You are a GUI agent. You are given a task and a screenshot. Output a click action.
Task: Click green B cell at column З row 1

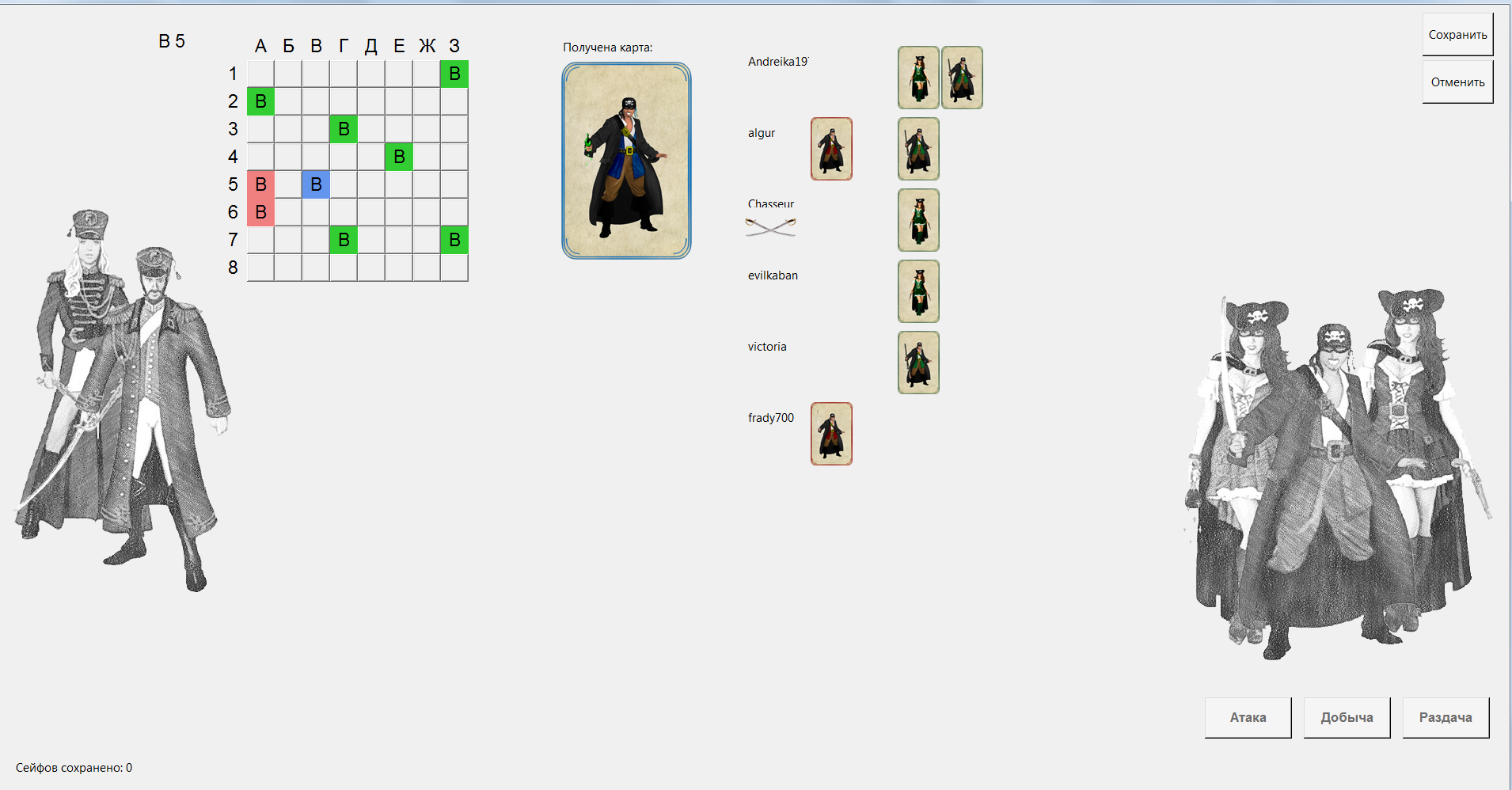[x=454, y=74]
